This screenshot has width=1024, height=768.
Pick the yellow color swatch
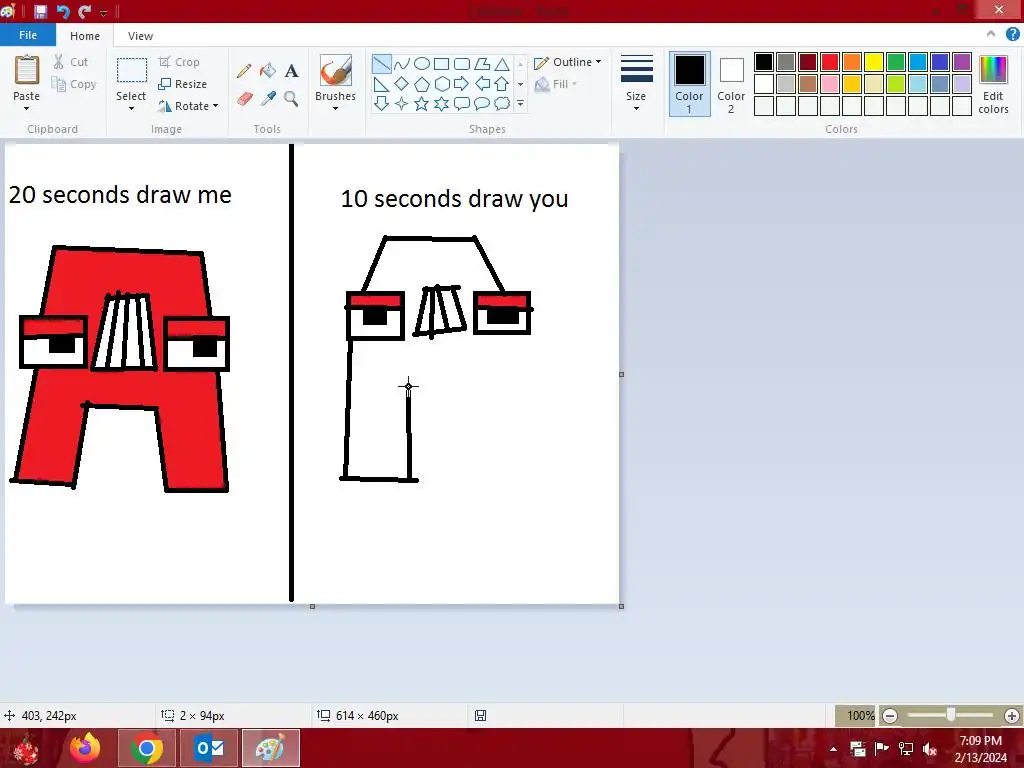874,62
